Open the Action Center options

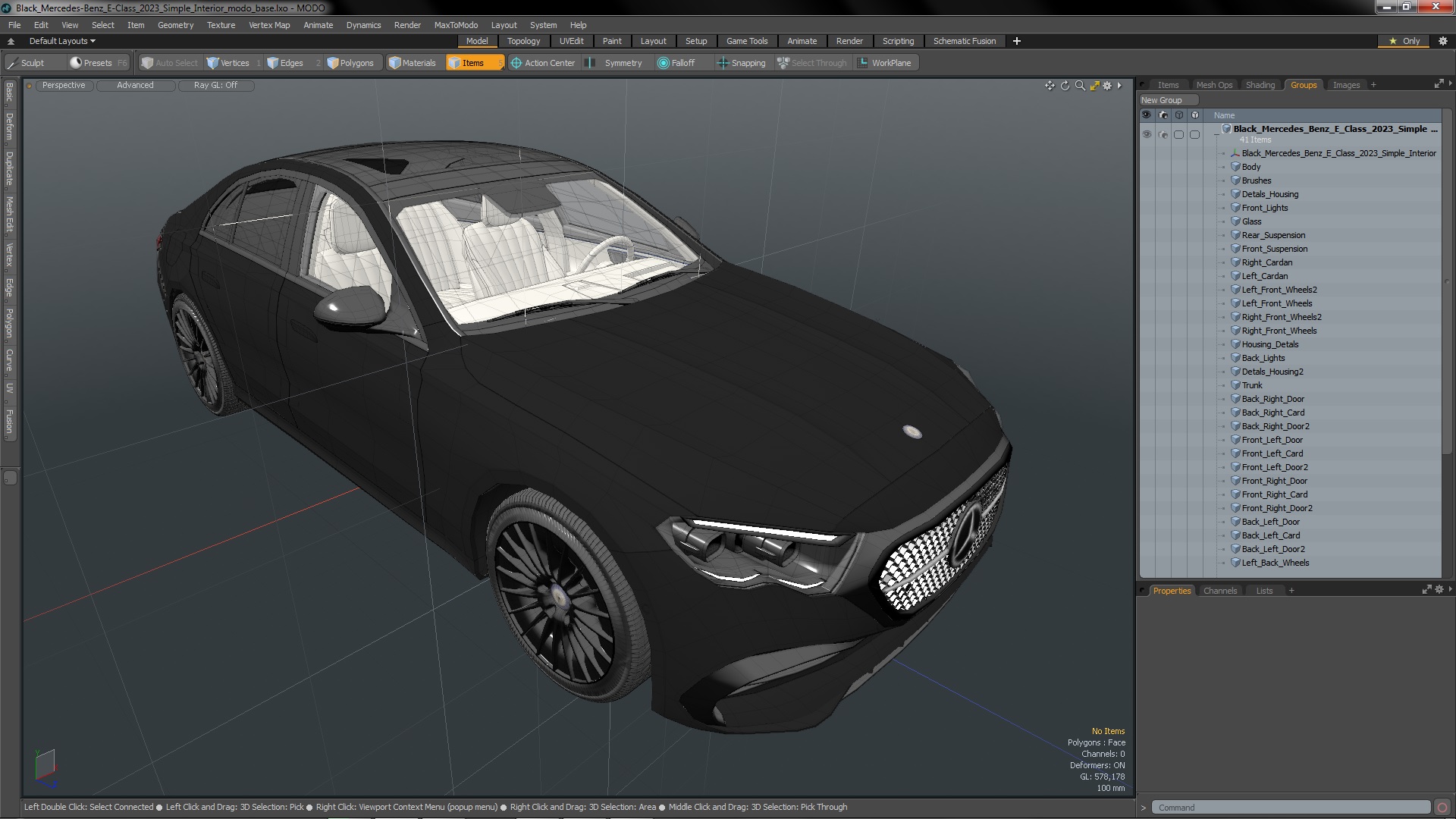coord(543,63)
